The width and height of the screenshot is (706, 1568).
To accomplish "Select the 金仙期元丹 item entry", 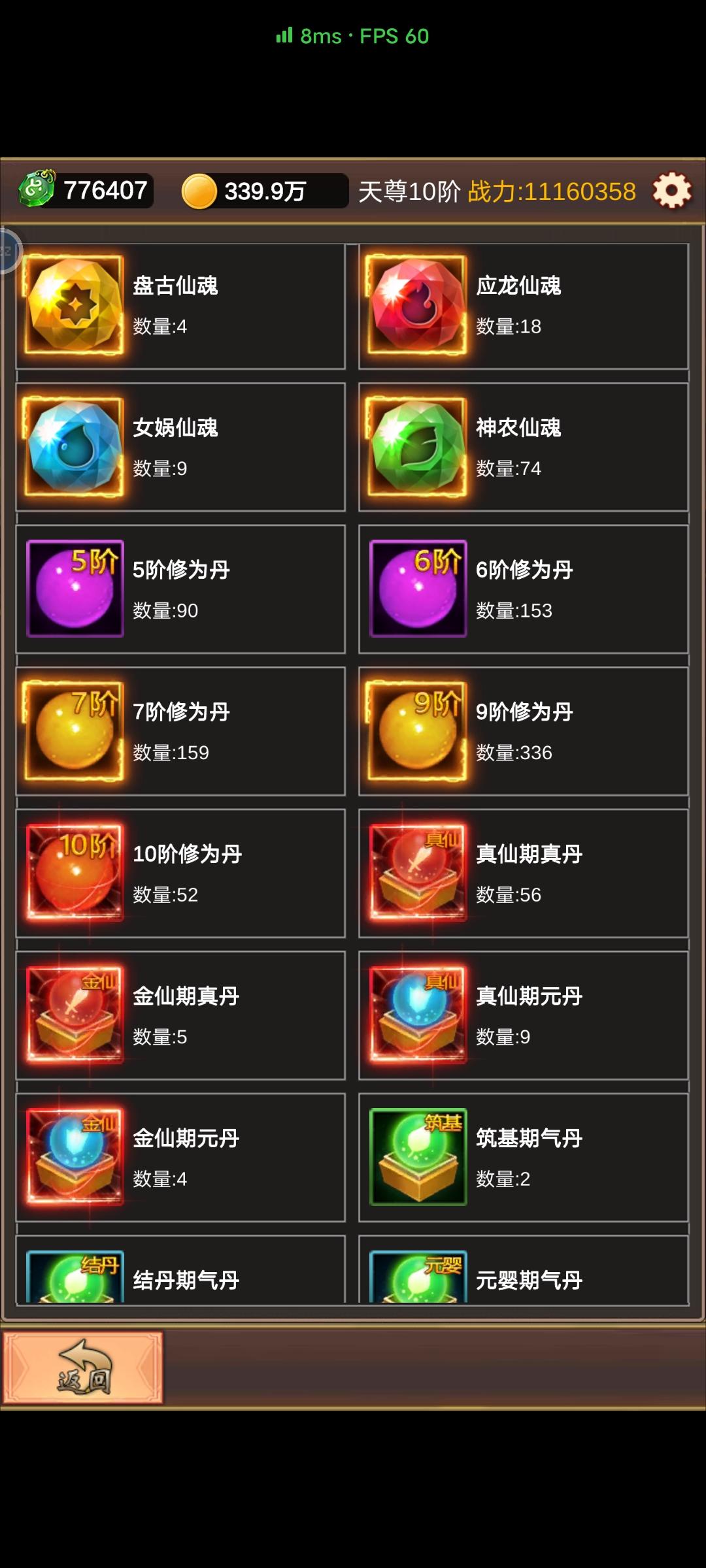I will click(x=180, y=1158).
